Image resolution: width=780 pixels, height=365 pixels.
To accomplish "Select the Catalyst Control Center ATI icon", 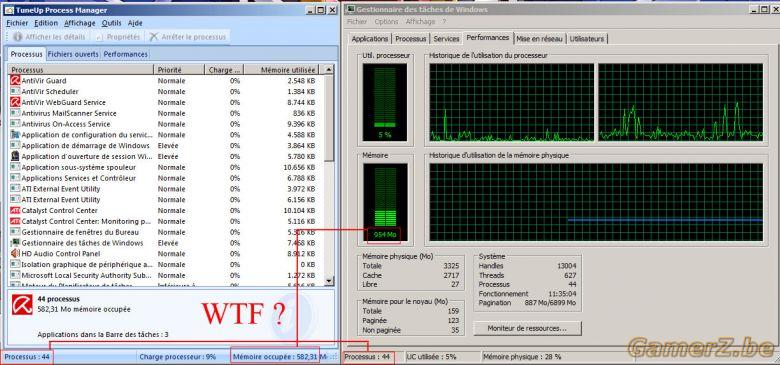I will pos(15,210).
